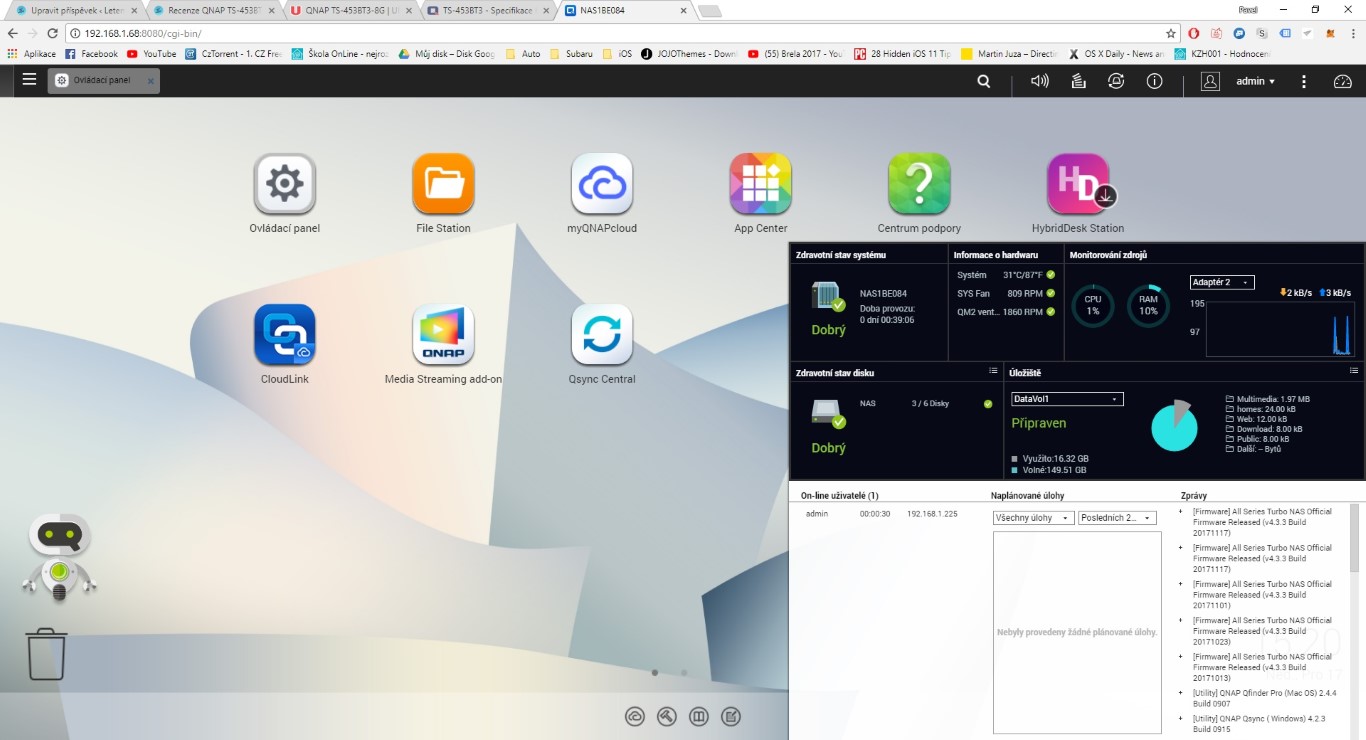Open the QNAP Qsync (Windows) 4.2.3 message
This screenshot has width=1366, height=740.
1261,725
